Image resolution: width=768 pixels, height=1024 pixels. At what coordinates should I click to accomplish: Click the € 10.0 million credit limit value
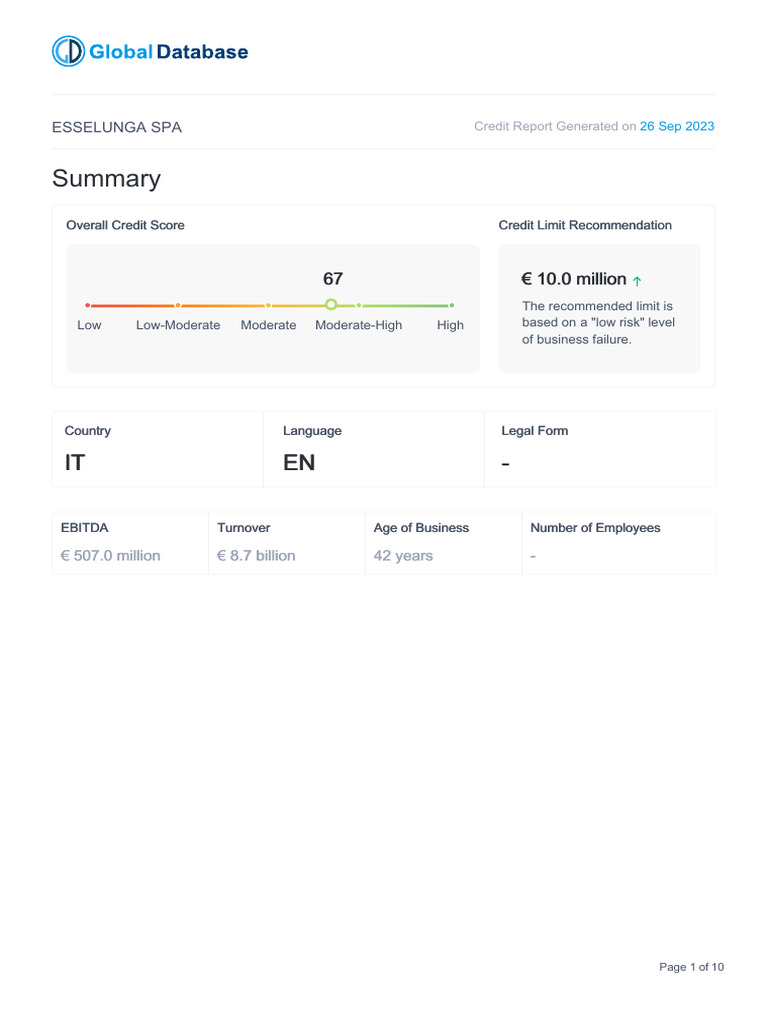tap(574, 280)
